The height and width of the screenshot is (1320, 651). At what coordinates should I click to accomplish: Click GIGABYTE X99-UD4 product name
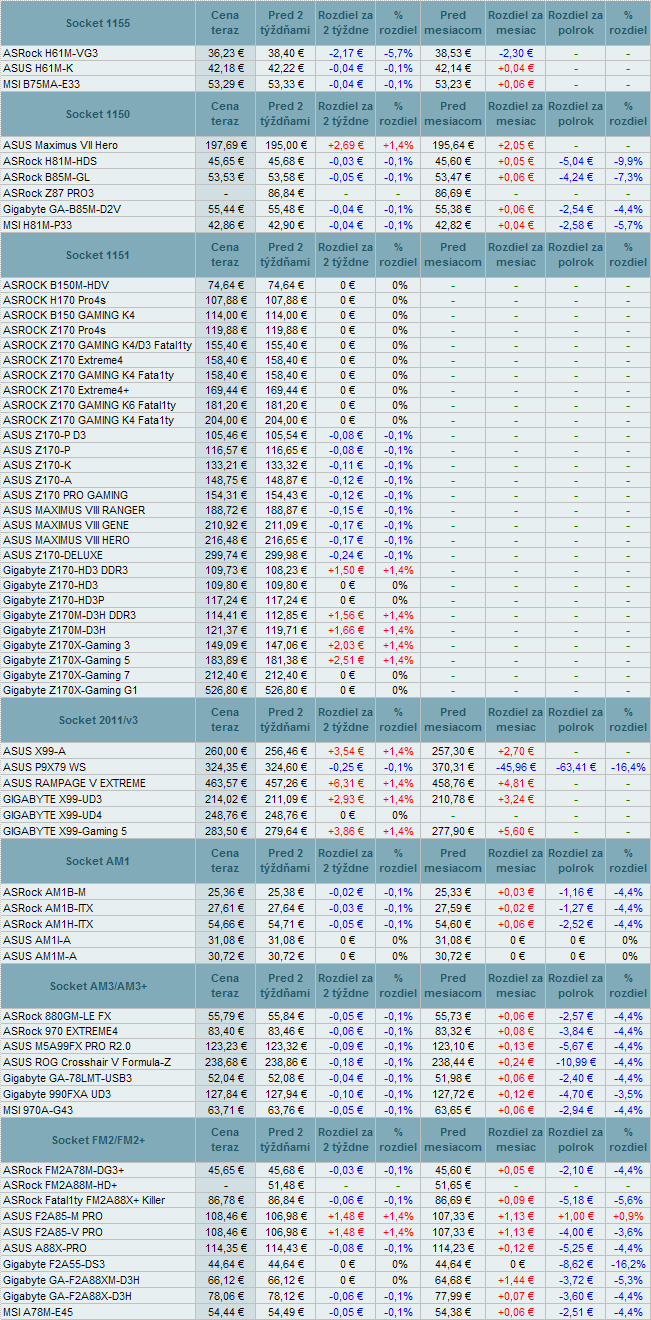coord(52,815)
